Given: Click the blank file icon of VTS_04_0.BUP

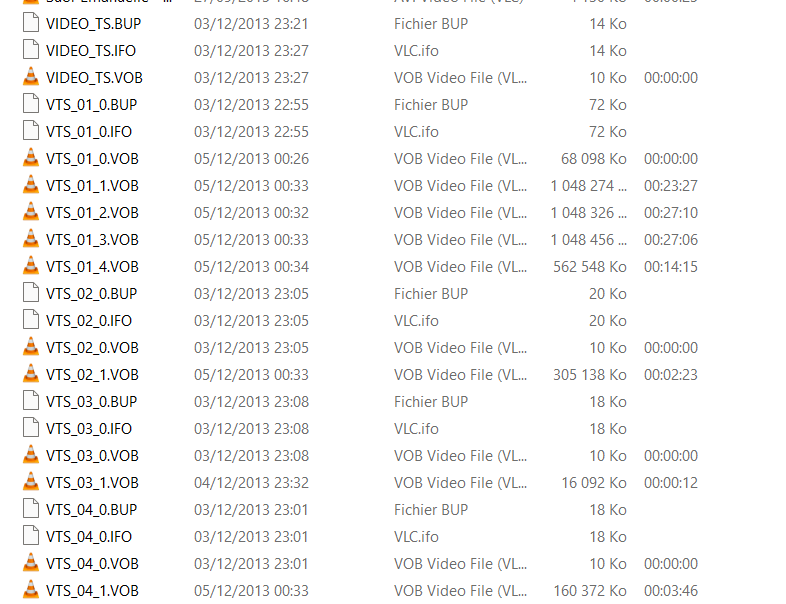Looking at the screenshot, I should click(31, 509).
